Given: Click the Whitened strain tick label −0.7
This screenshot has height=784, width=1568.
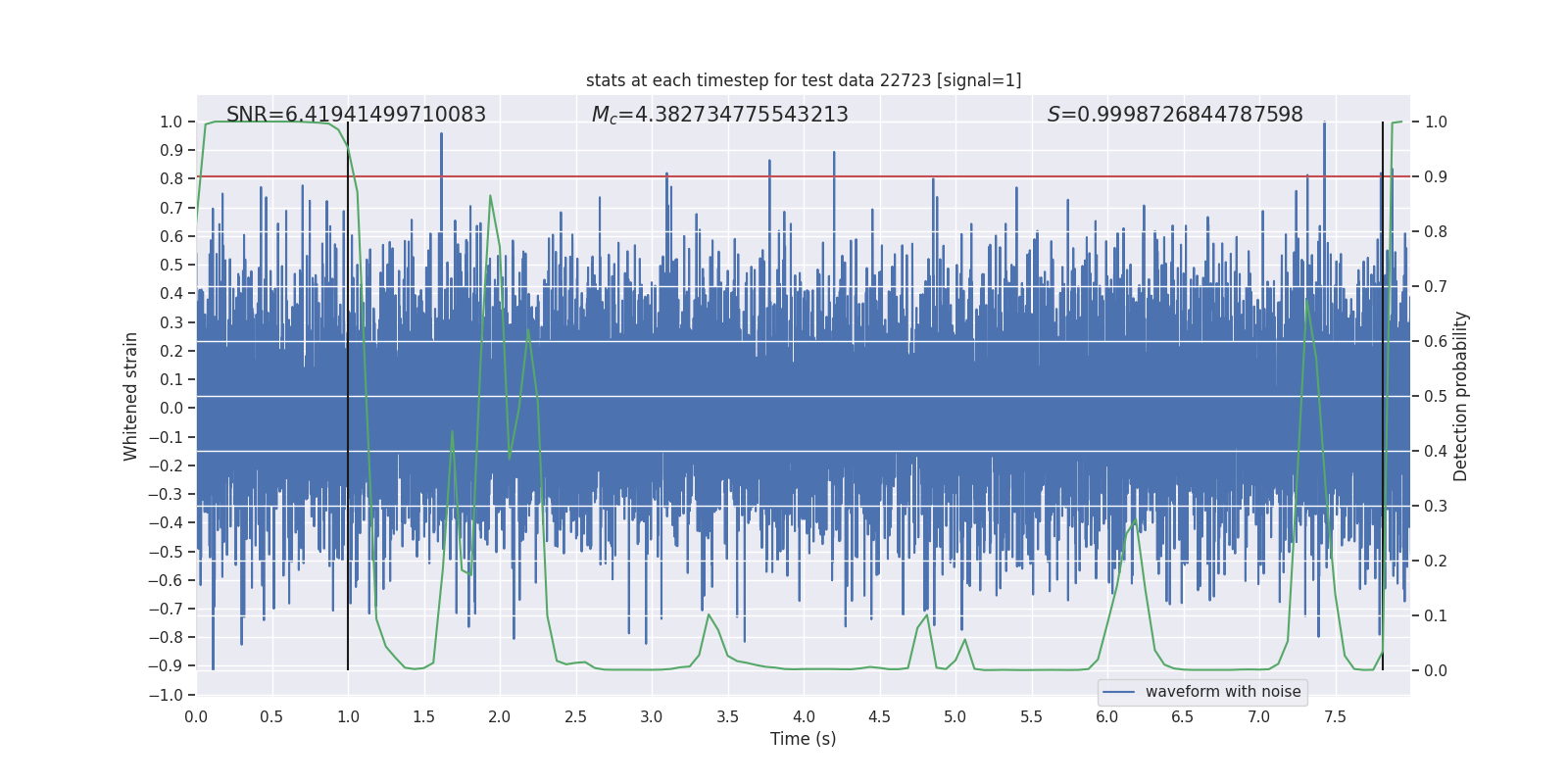Looking at the screenshot, I should [166, 609].
